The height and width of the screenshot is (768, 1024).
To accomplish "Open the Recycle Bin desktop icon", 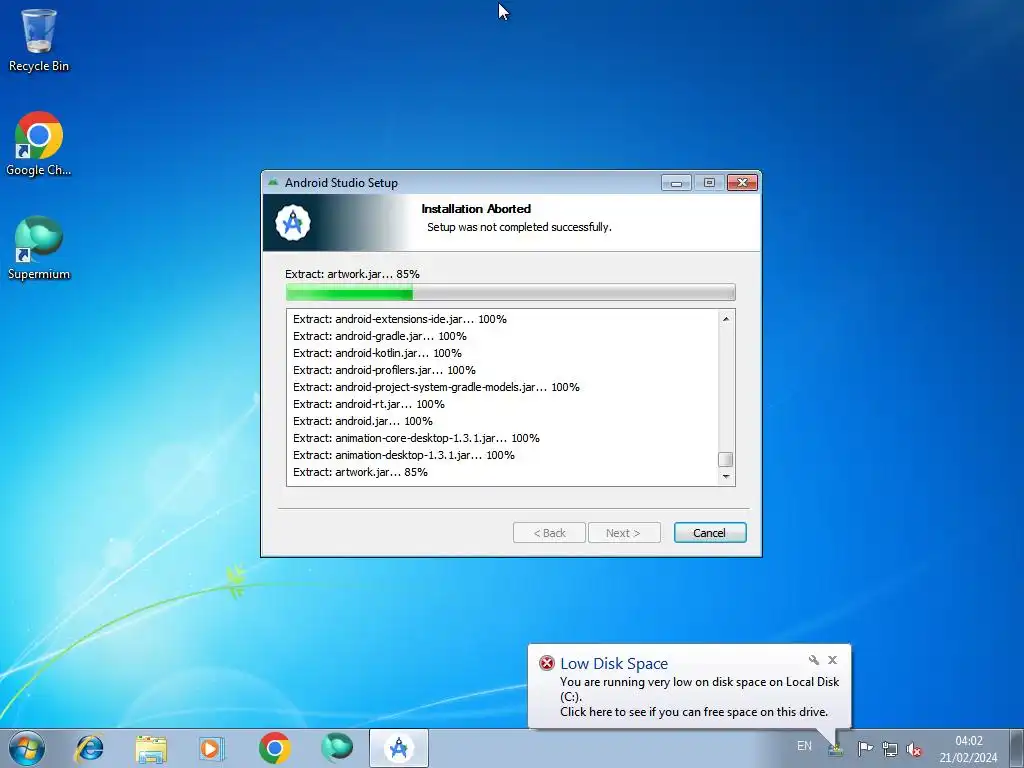I will tap(39, 40).
